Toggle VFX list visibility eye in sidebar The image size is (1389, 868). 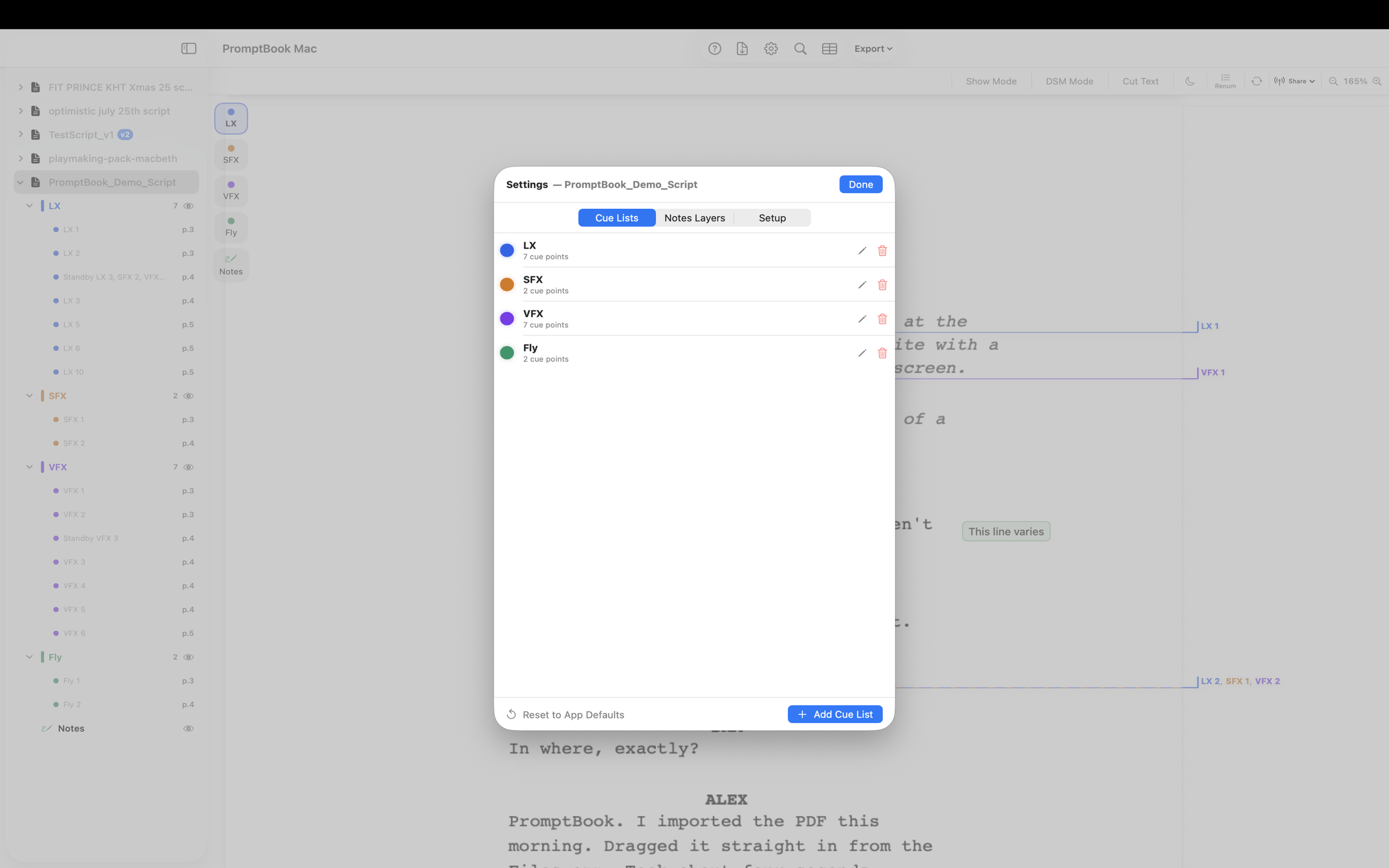(188, 466)
